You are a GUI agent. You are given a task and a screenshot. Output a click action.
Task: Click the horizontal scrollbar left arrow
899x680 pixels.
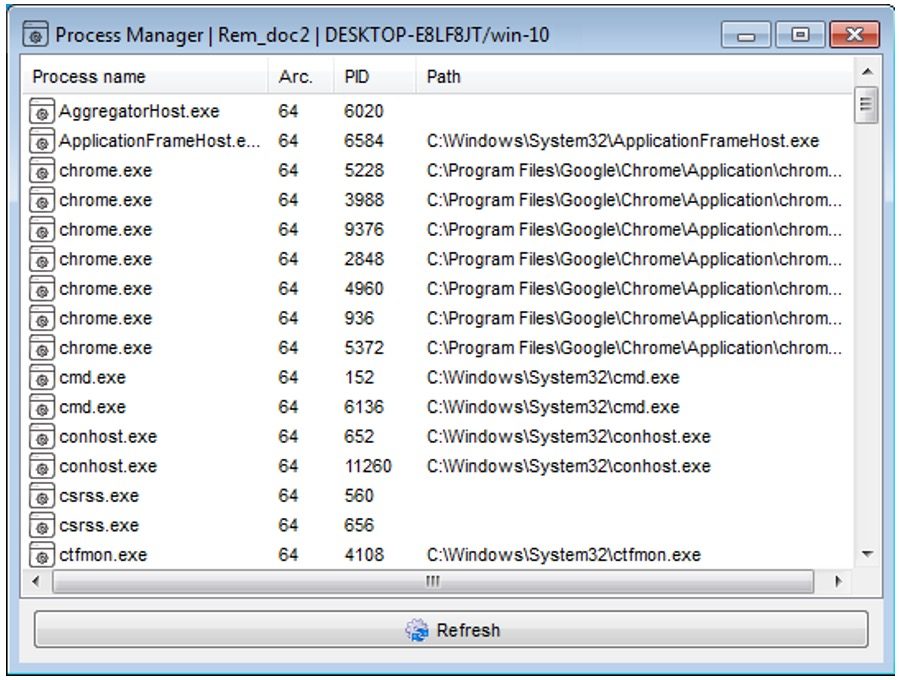pyautogui.click(x=38, y=581)
